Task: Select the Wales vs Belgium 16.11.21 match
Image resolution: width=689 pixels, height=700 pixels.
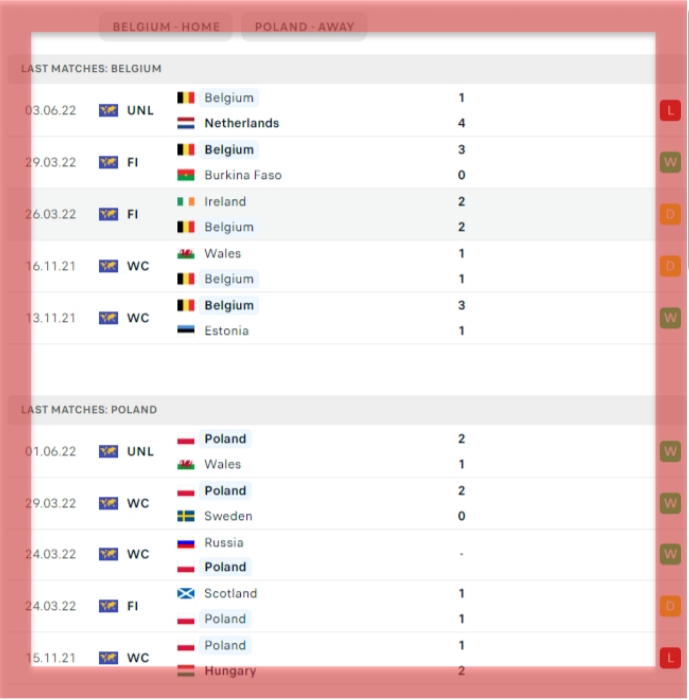Action: coord(344,266)
